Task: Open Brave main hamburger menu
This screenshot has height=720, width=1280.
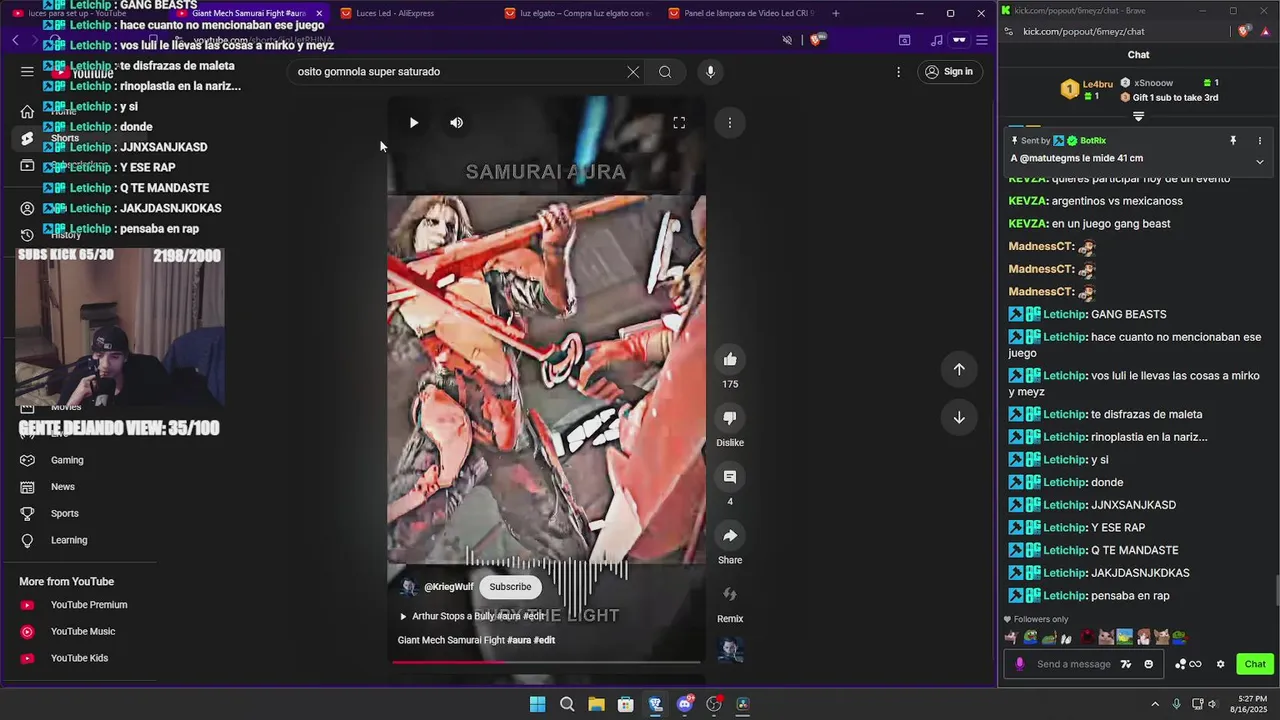Action: [982, 40]
